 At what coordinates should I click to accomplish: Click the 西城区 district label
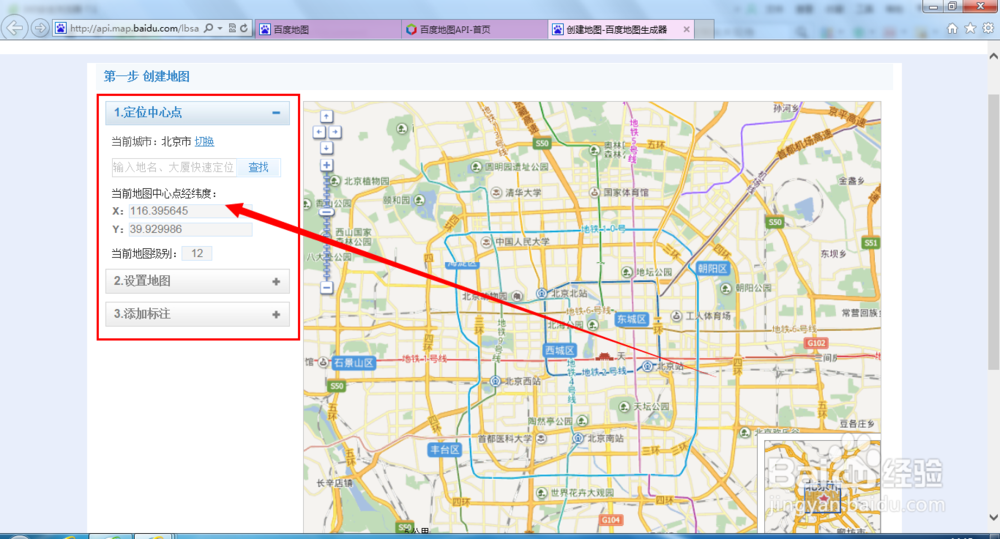560,350
